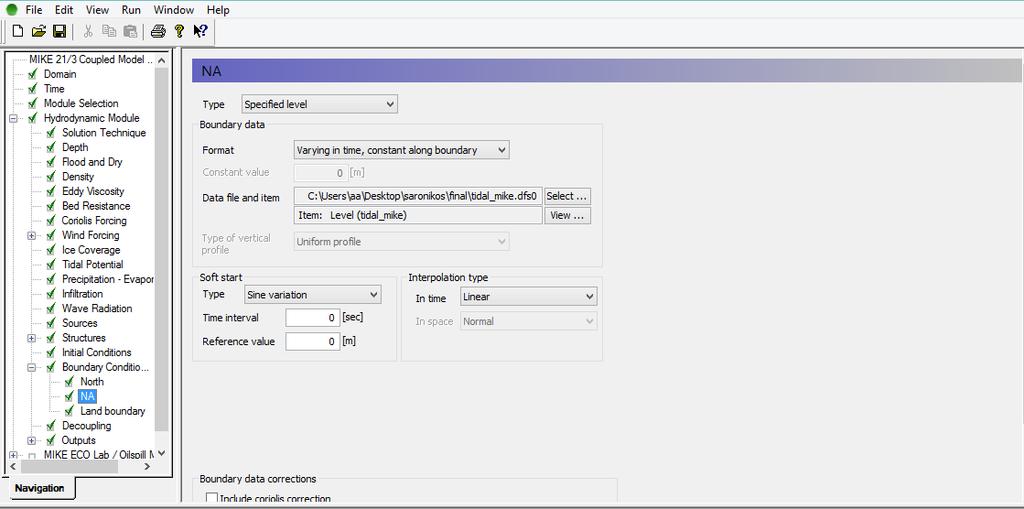Click the Reference value input field

click(313, 342)
